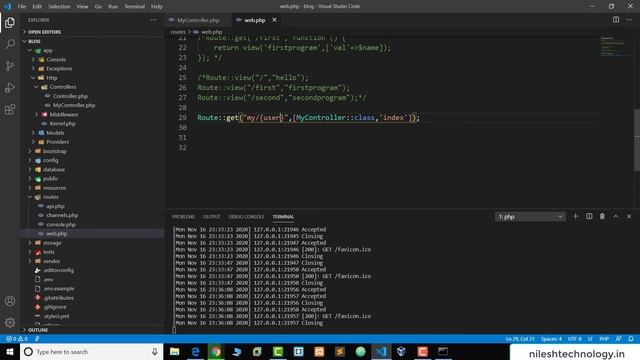The width and height of the screenshot is (640, 360).
Task: Open Chrome from the taskbar
Action: [x=216, y=351]
